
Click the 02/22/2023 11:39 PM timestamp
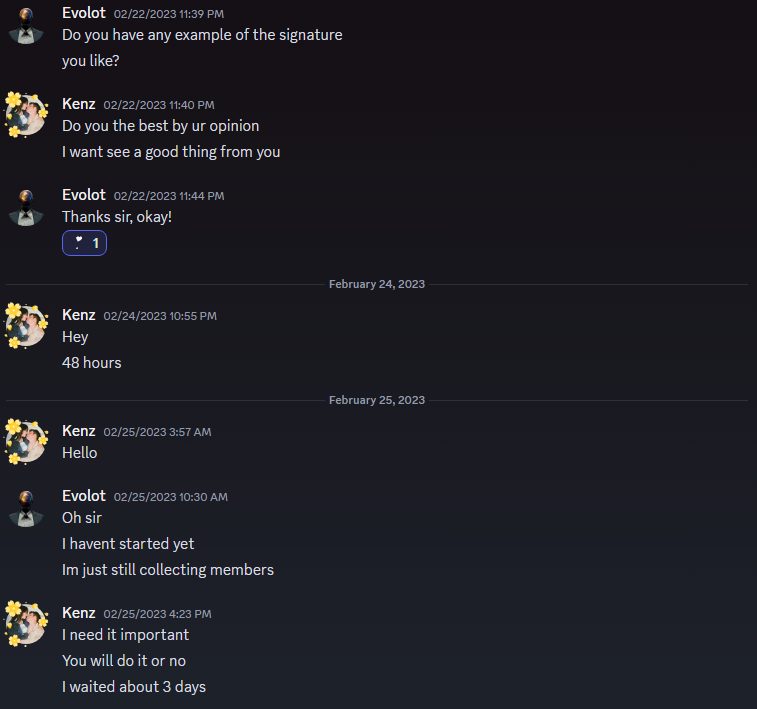click(x=169, y=14)
